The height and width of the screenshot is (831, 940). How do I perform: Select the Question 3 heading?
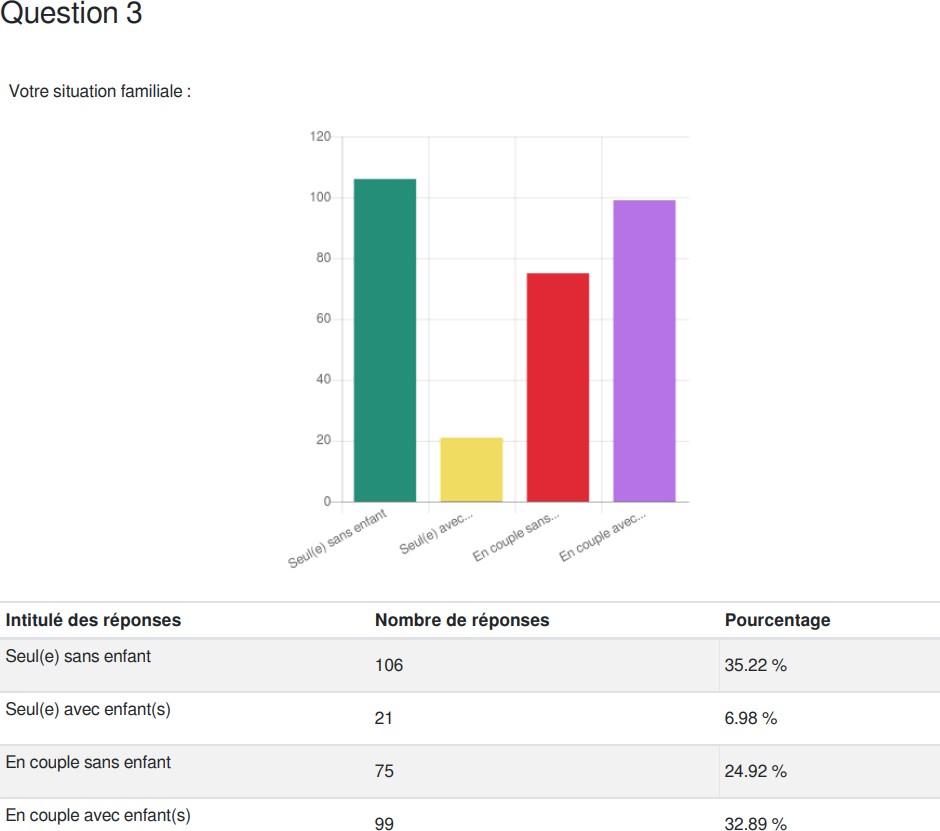[71, 13]
